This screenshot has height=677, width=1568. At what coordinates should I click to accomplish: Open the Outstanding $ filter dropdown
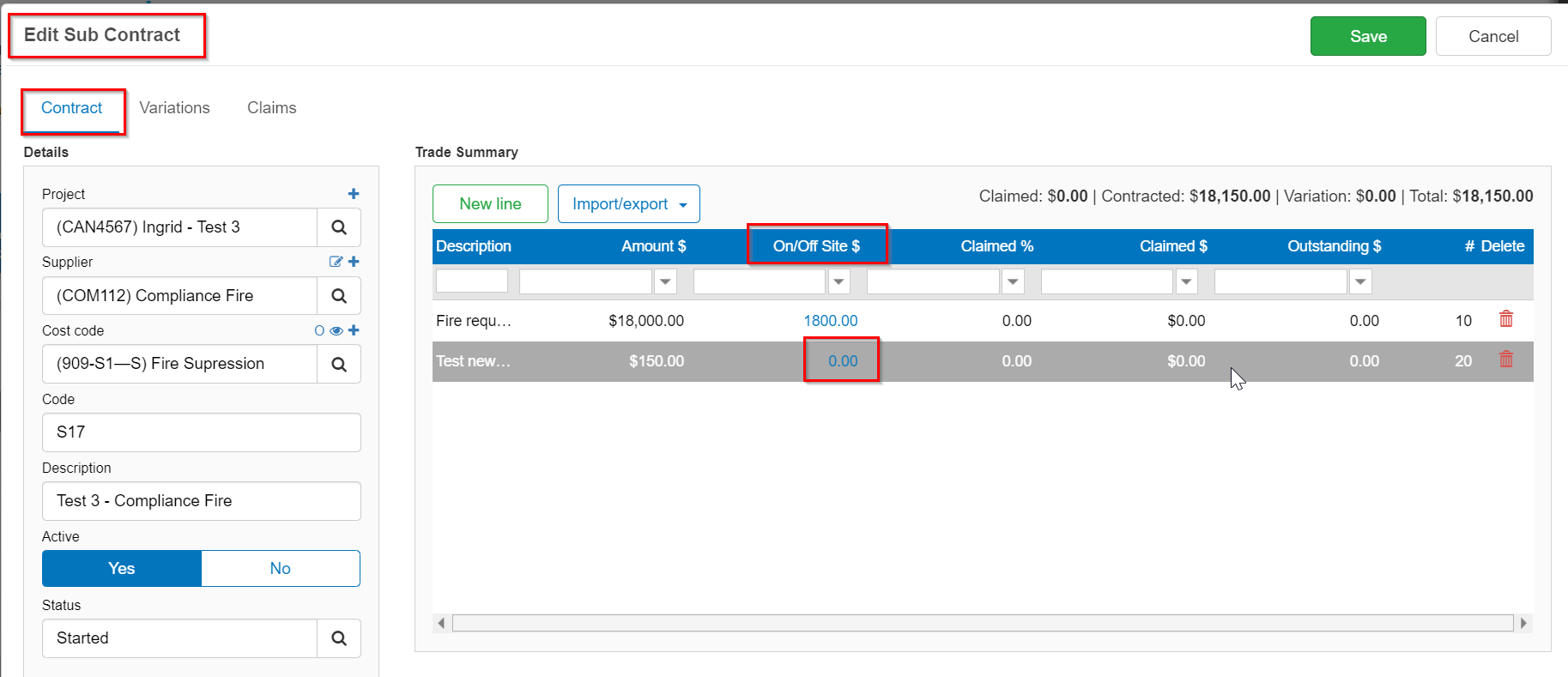click(1360, 281)
